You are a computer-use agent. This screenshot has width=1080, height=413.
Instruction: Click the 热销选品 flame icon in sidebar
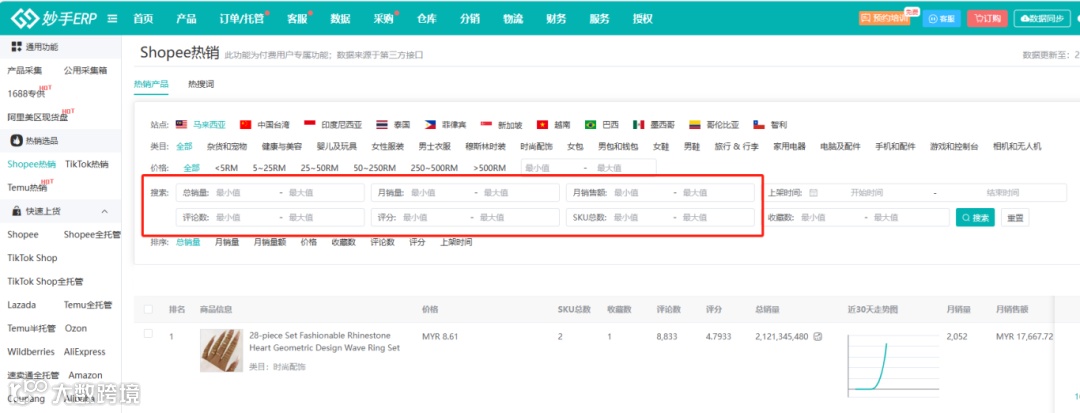(17, 140)
